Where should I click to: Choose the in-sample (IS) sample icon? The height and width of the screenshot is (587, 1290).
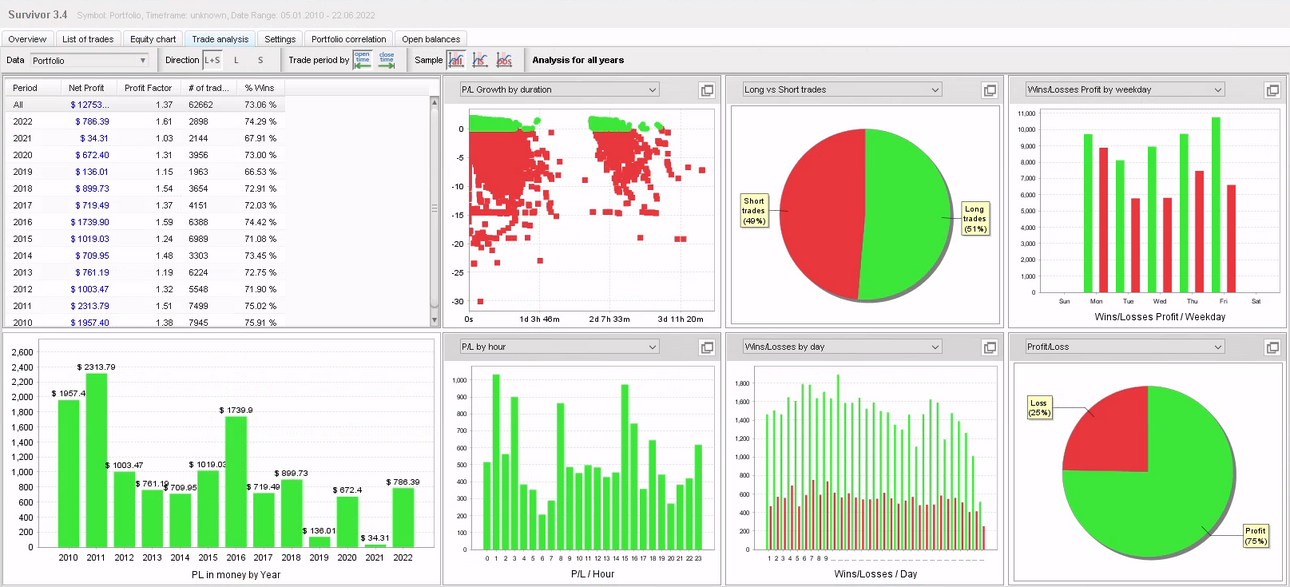coord(480,60)
